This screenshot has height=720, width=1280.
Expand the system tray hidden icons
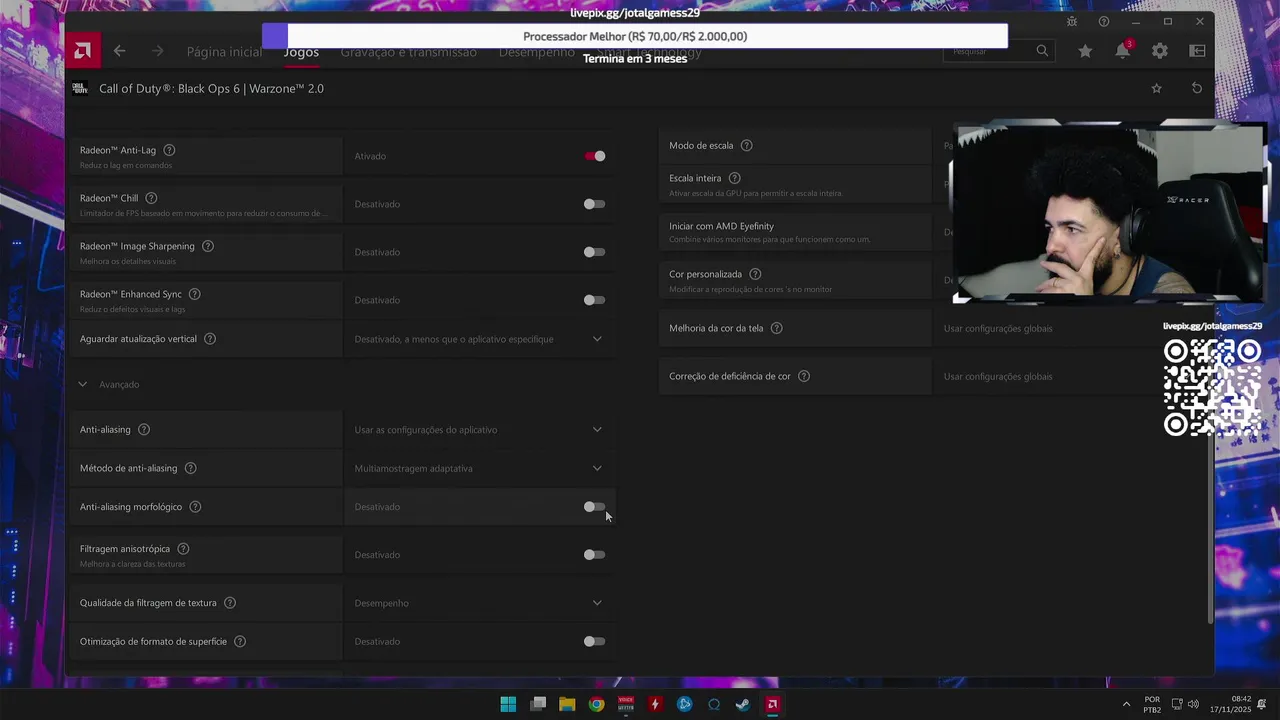pos(1126,704)
